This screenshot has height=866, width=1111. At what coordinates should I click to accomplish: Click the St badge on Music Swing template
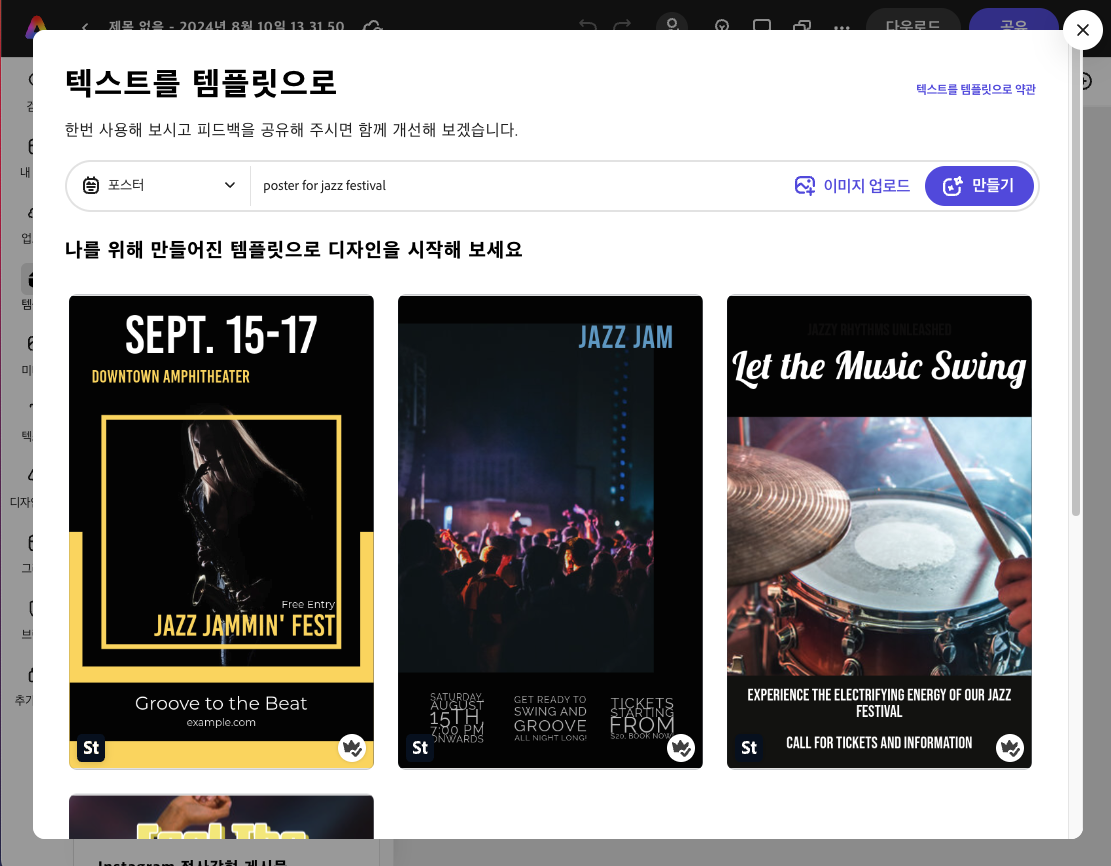tap(748, 748)
